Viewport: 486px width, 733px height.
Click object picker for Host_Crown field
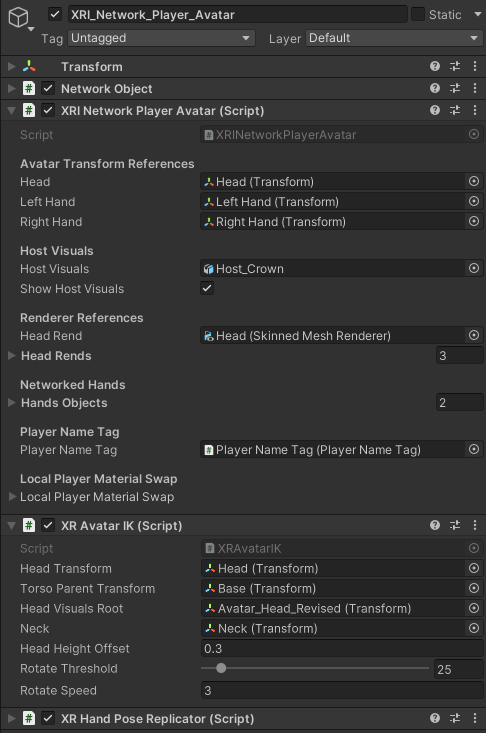474,268
